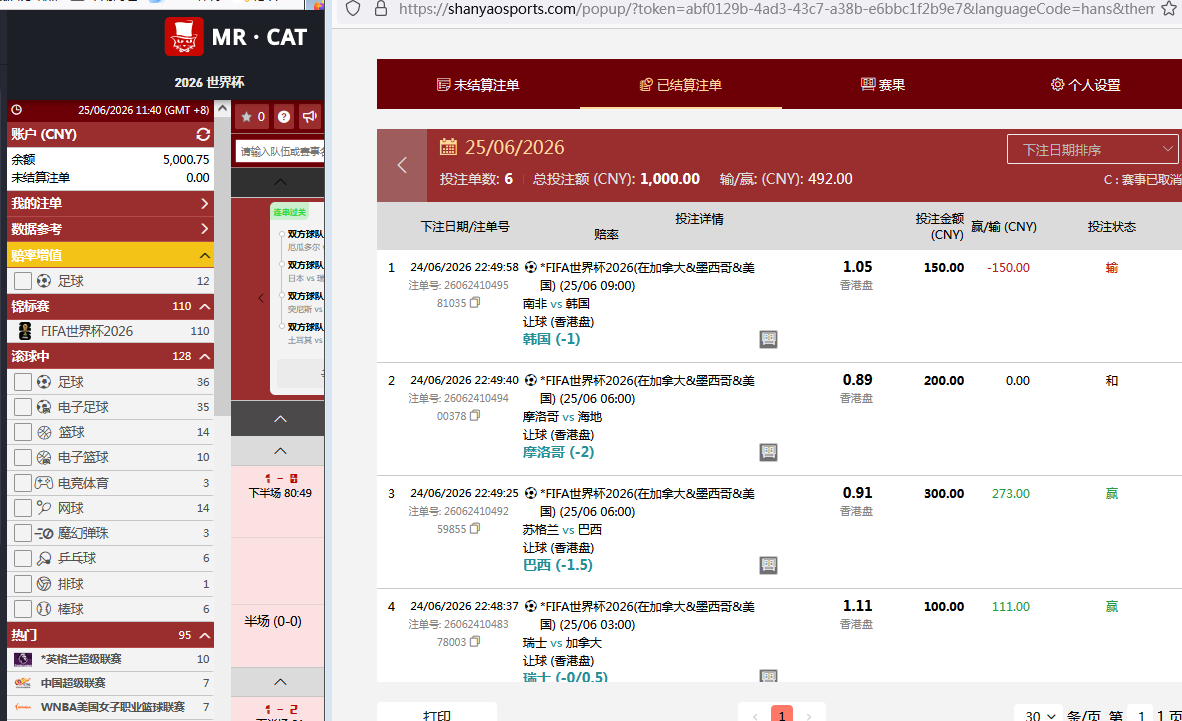Click the 棒球 checkbox
This screenshot has width=1182, height=721.
23,609
